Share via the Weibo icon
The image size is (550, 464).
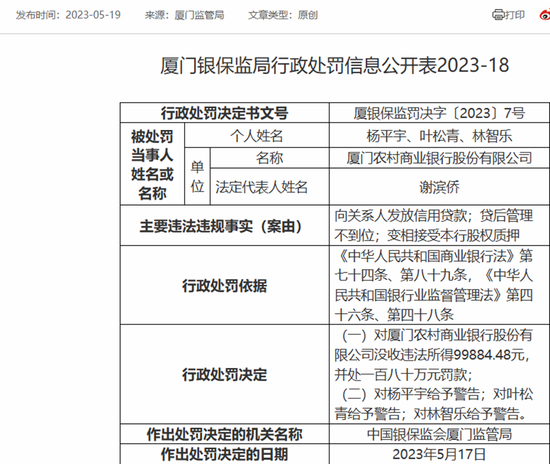click(x=545, y=15)
